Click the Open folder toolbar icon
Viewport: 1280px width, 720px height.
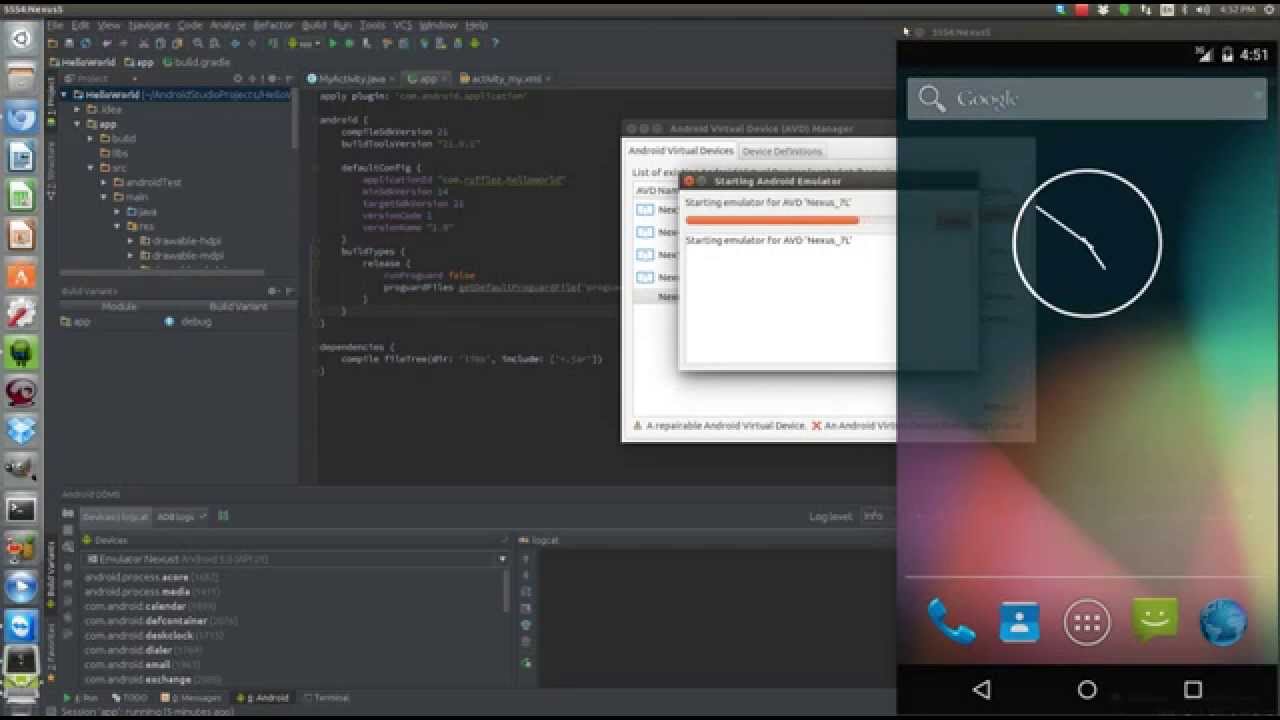53,43
